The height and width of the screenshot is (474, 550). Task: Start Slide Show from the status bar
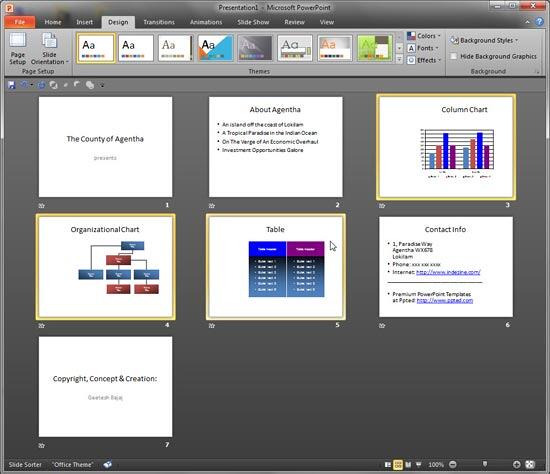(x=418, y=465)
